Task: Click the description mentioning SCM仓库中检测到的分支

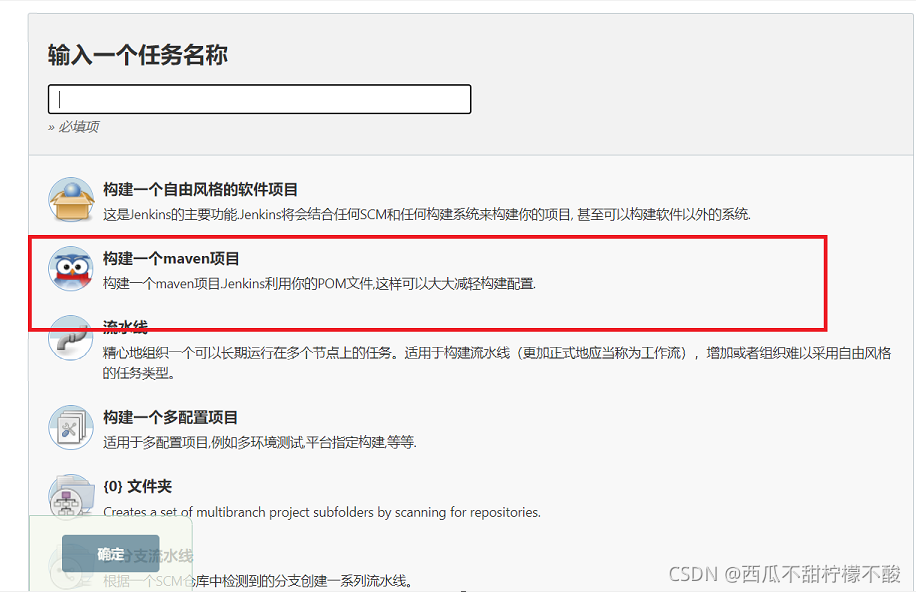Action: (x=258, y=581)
